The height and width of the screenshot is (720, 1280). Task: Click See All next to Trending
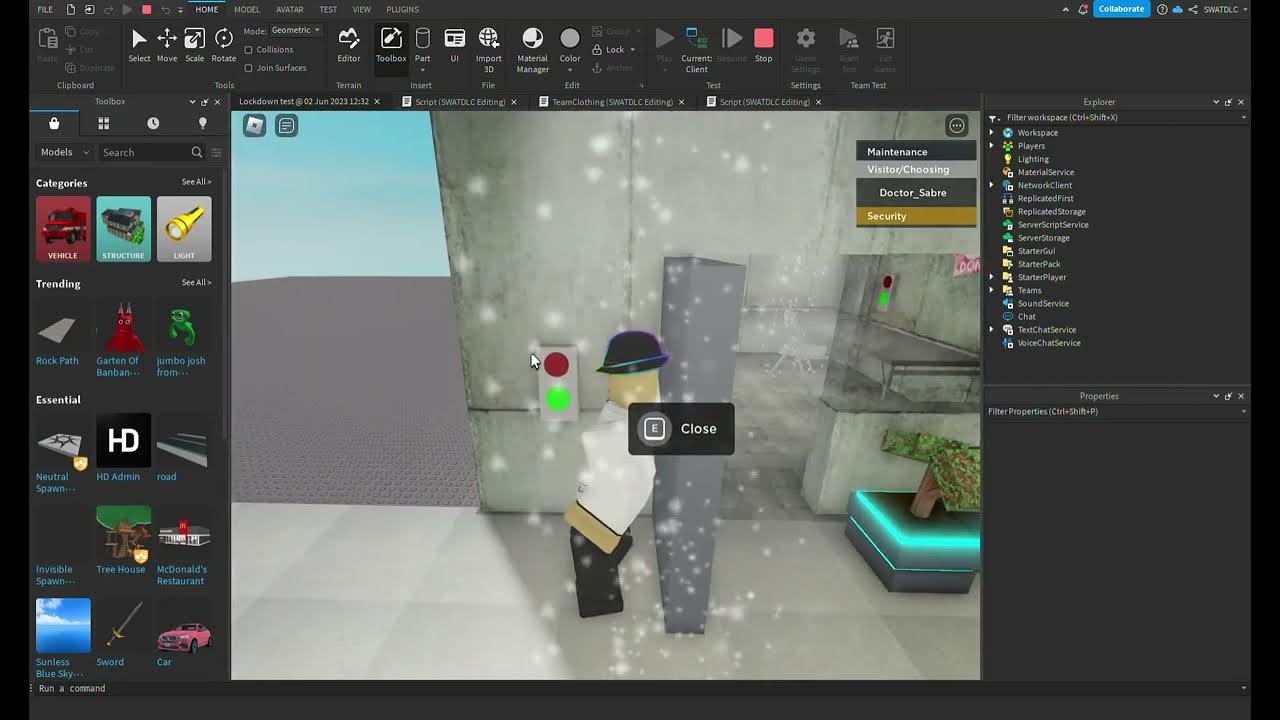point(196,283)
